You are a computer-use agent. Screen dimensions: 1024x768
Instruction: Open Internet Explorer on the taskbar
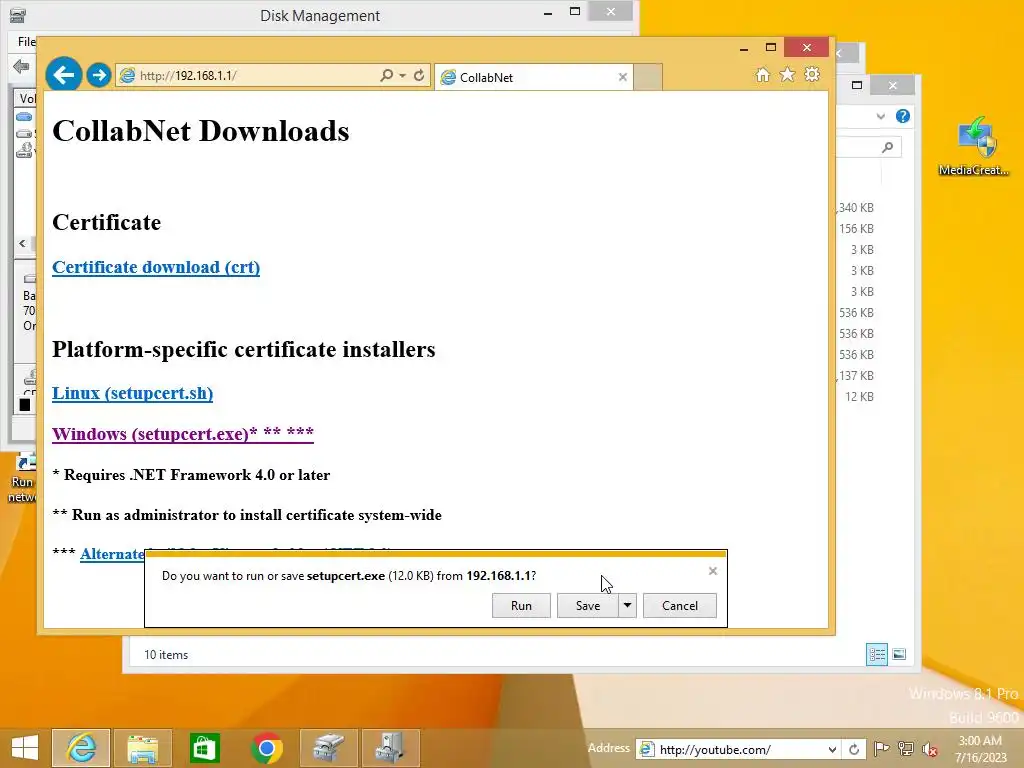(x=81, y=748)
